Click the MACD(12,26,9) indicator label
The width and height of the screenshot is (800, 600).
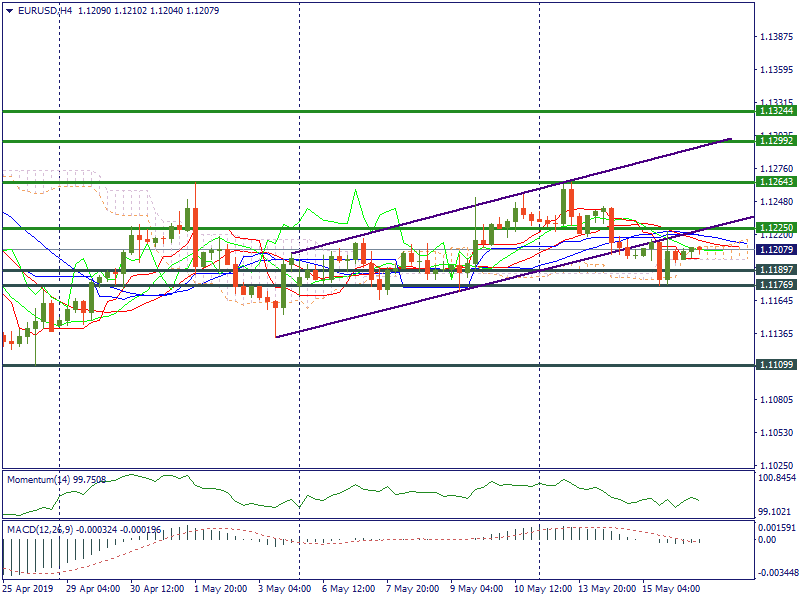click(42, 528)
